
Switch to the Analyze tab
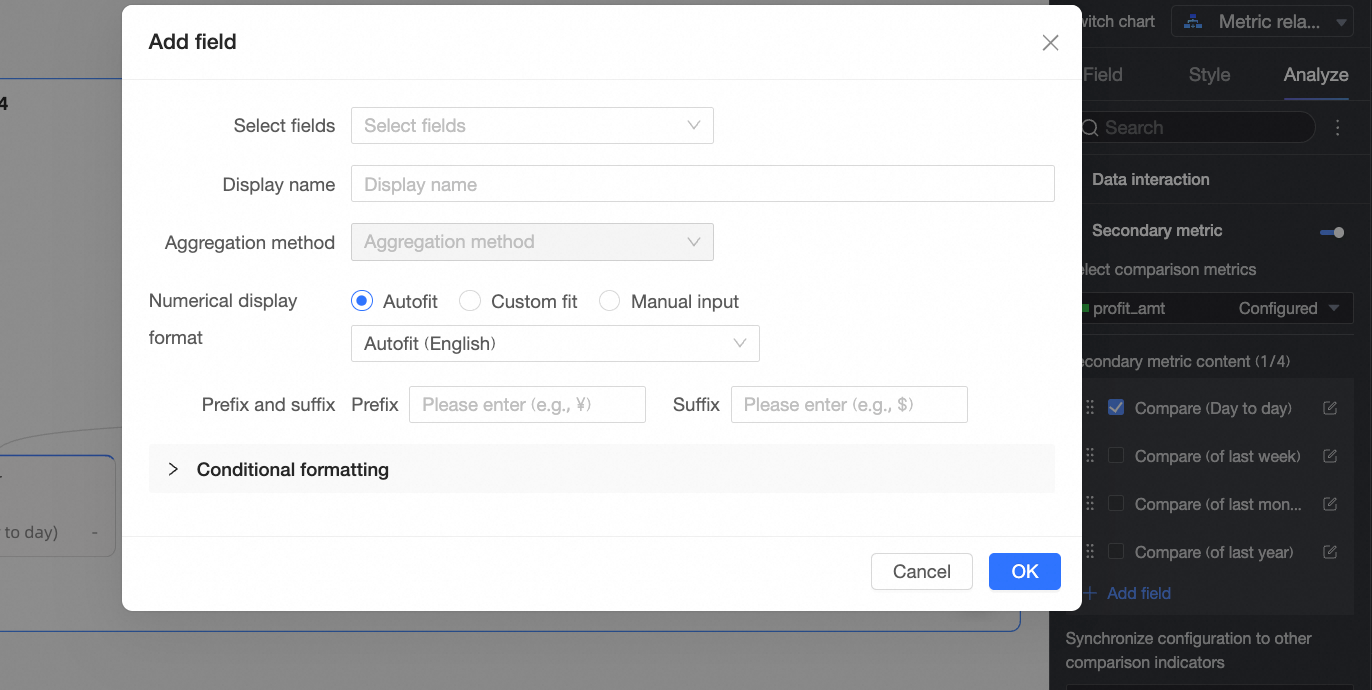[x=1316, y=75]
